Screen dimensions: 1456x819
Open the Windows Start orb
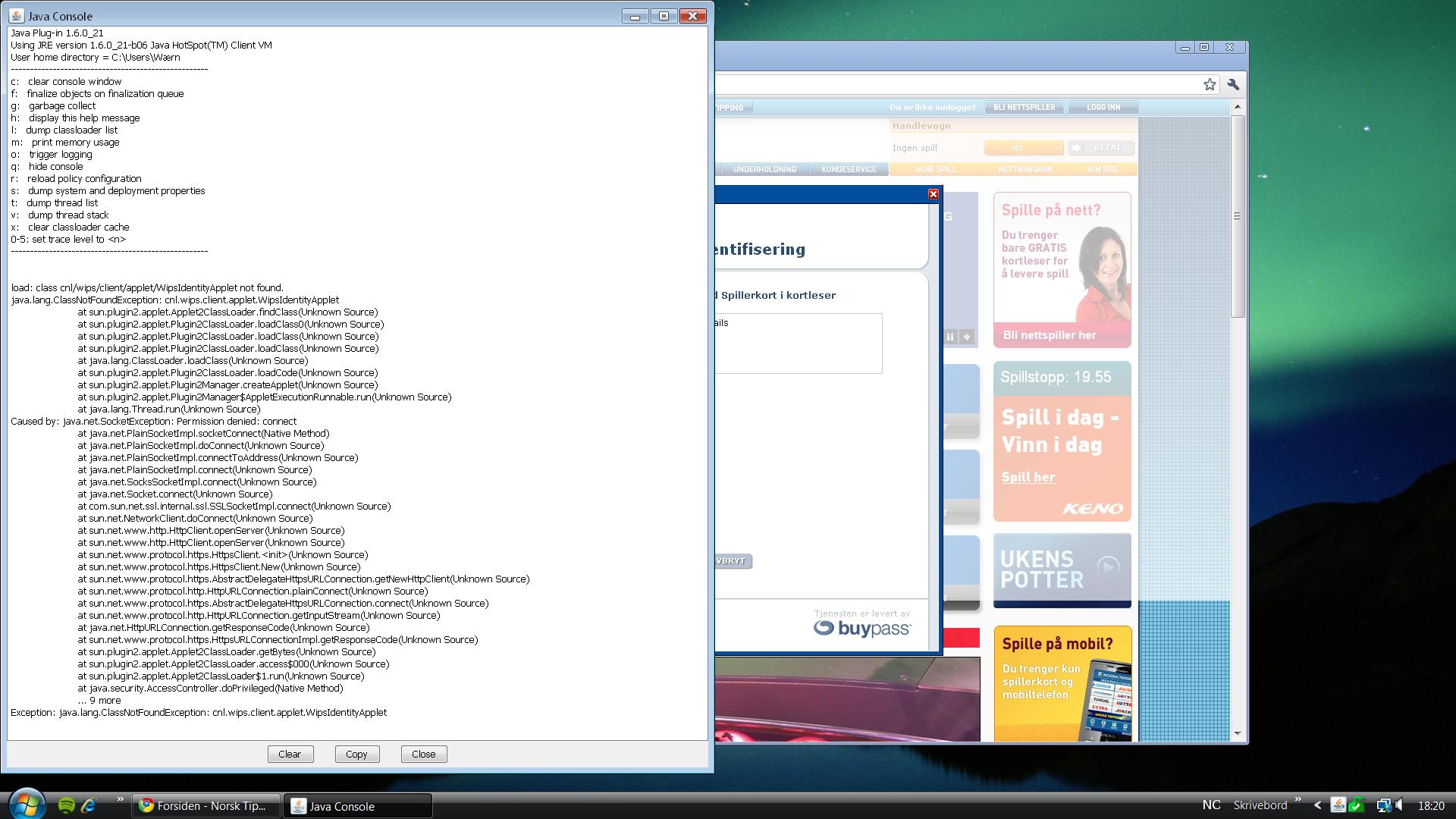[26, 805]
